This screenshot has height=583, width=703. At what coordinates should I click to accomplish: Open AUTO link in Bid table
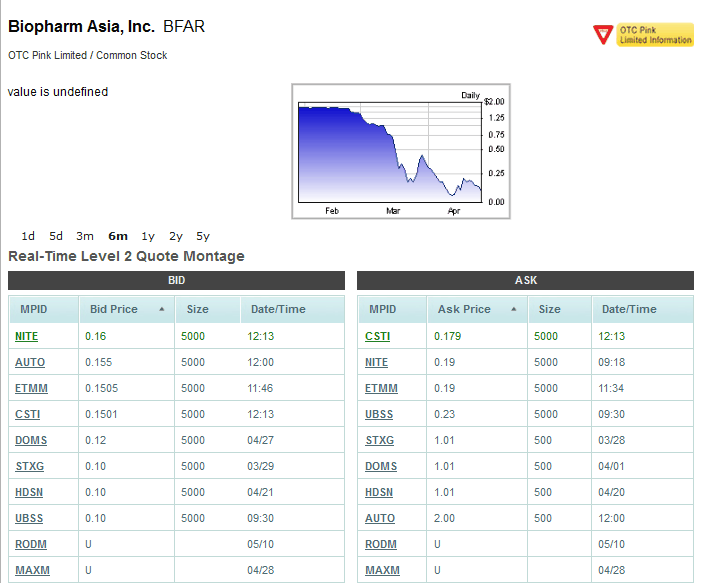[30, 362]
